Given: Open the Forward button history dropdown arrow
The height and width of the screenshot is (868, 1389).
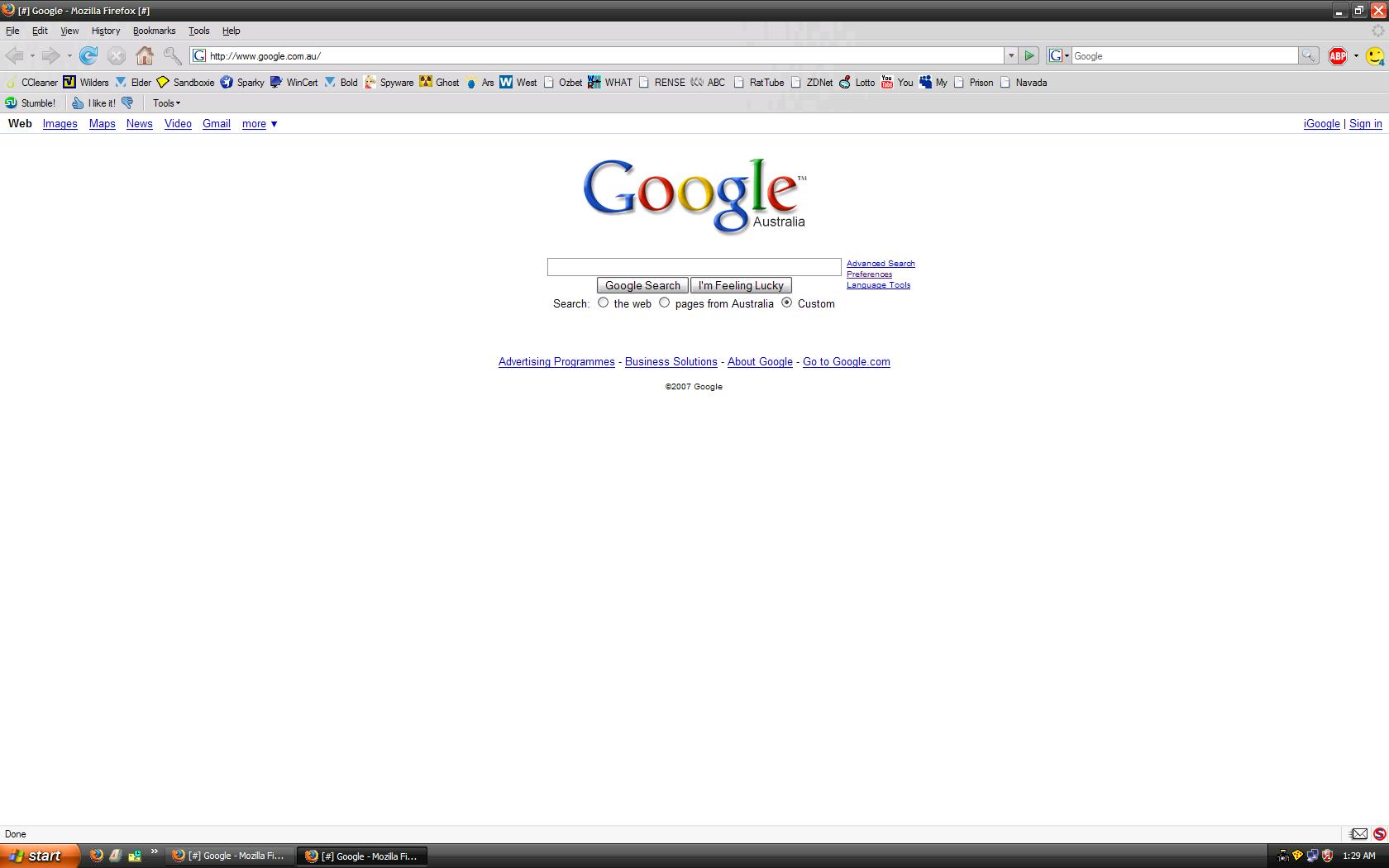Looking at the screenshot, I should [x=69, y=56].
